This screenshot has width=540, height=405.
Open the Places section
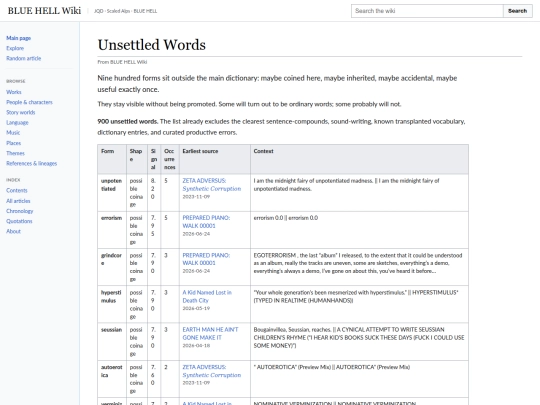13,143
